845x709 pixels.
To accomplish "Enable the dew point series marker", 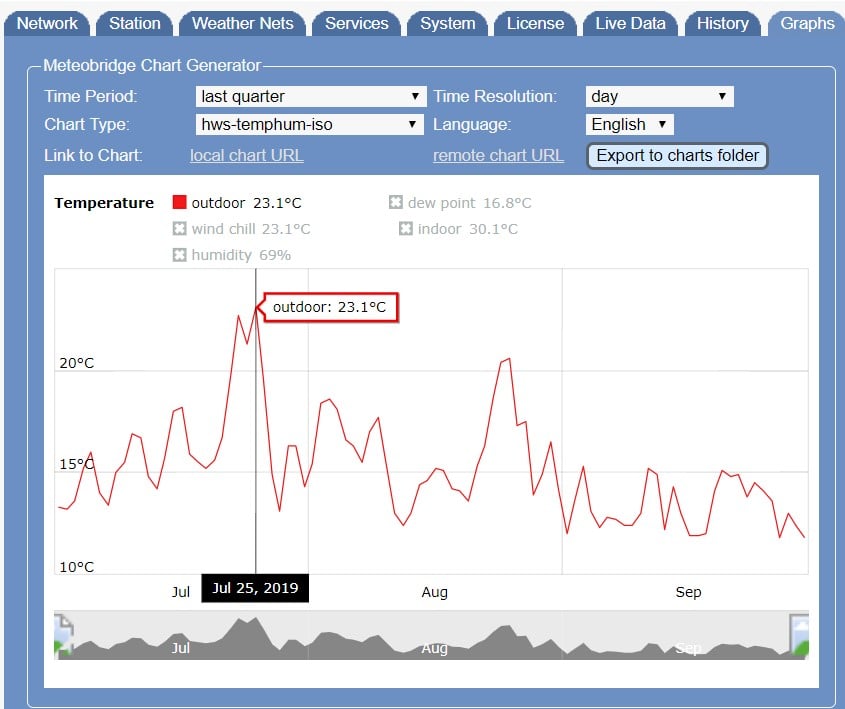I will pyautogui.click(x=396, y=203).
